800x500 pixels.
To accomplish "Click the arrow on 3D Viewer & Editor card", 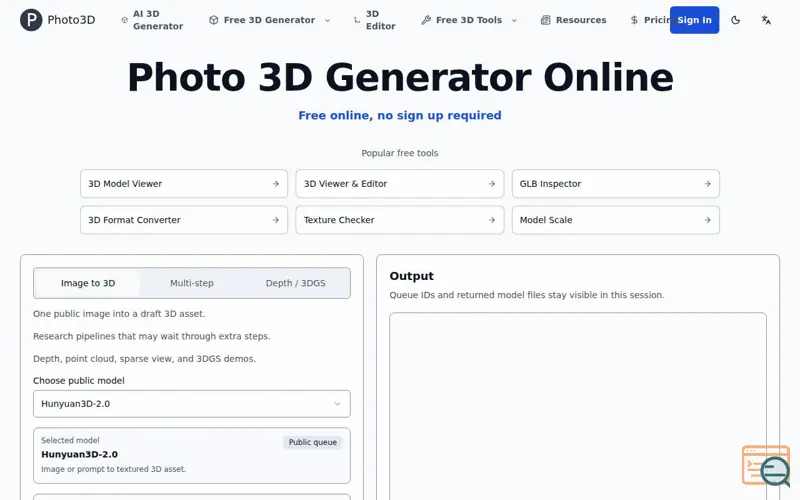I will point(492,184).
